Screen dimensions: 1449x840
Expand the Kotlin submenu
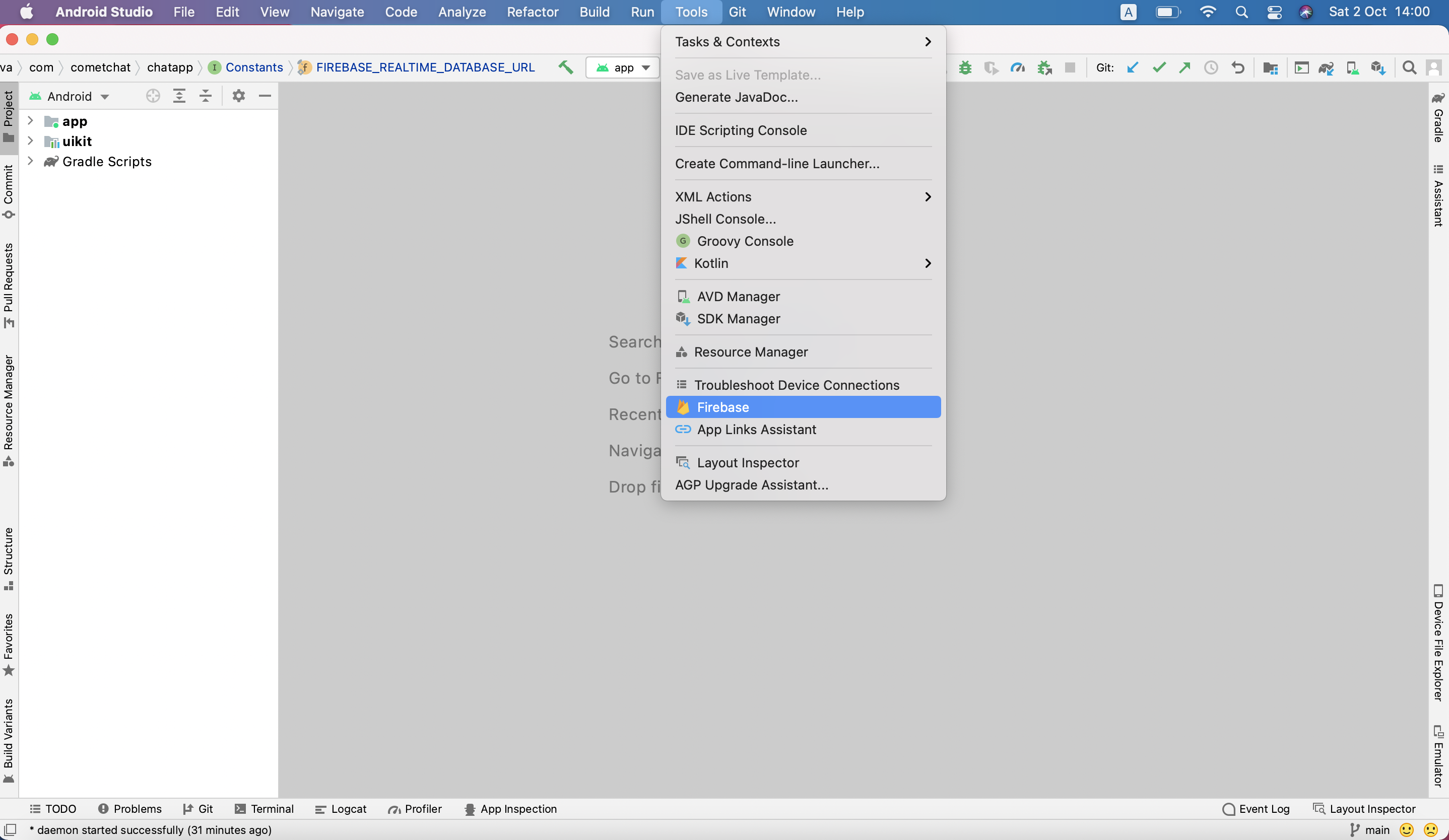tap(803, 263)
